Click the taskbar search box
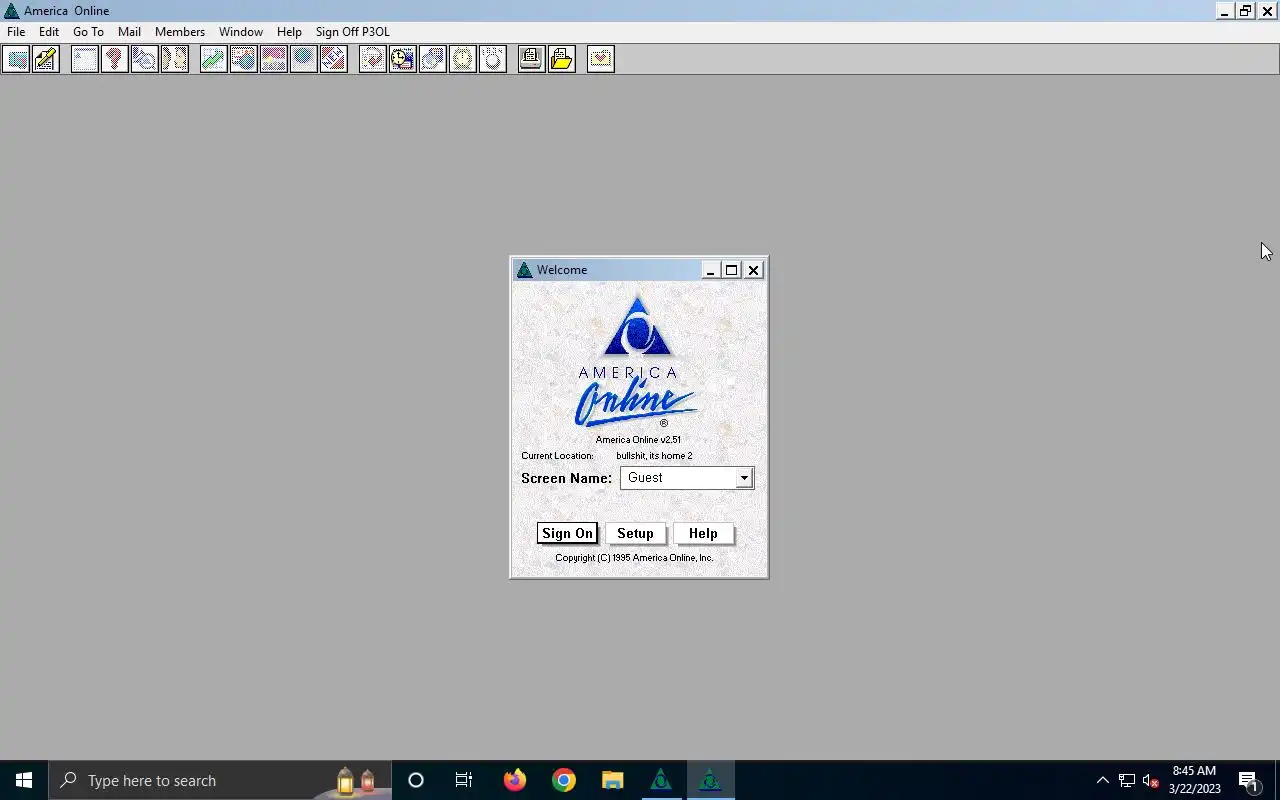Viewport: 1280px width, 800px height. tap(220, 780)
